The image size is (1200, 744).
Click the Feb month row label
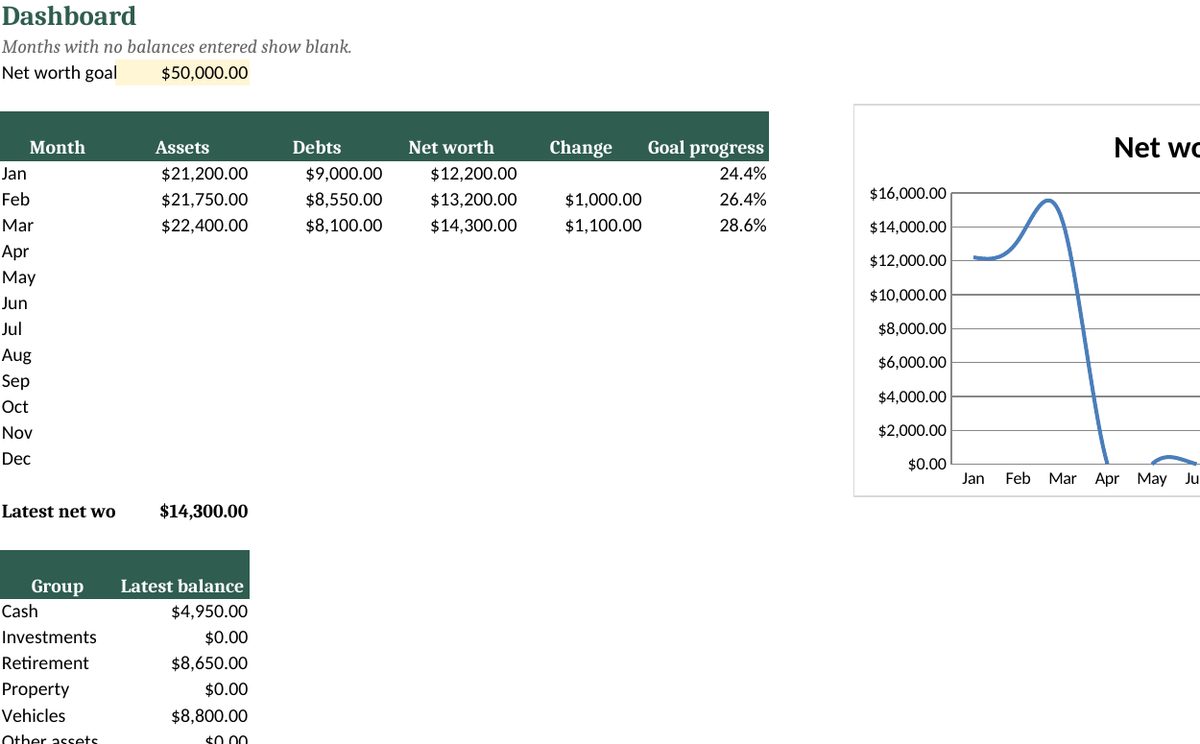click(16, 199)
